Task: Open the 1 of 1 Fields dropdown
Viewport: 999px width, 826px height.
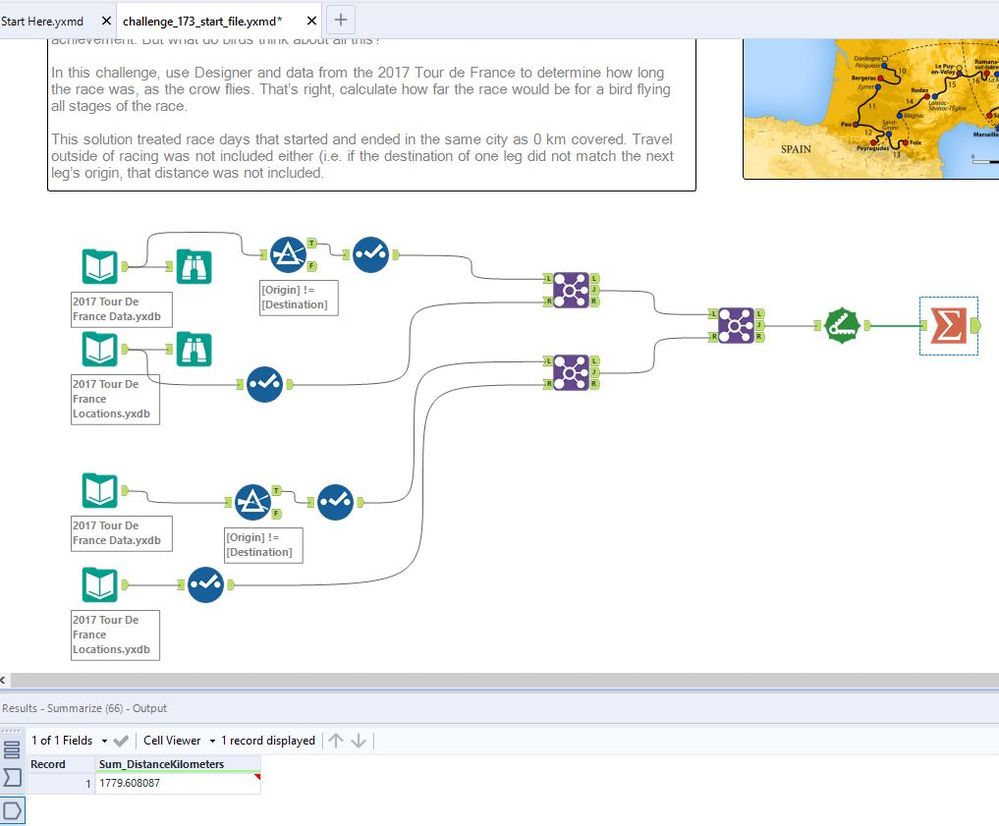Action: 69,741
